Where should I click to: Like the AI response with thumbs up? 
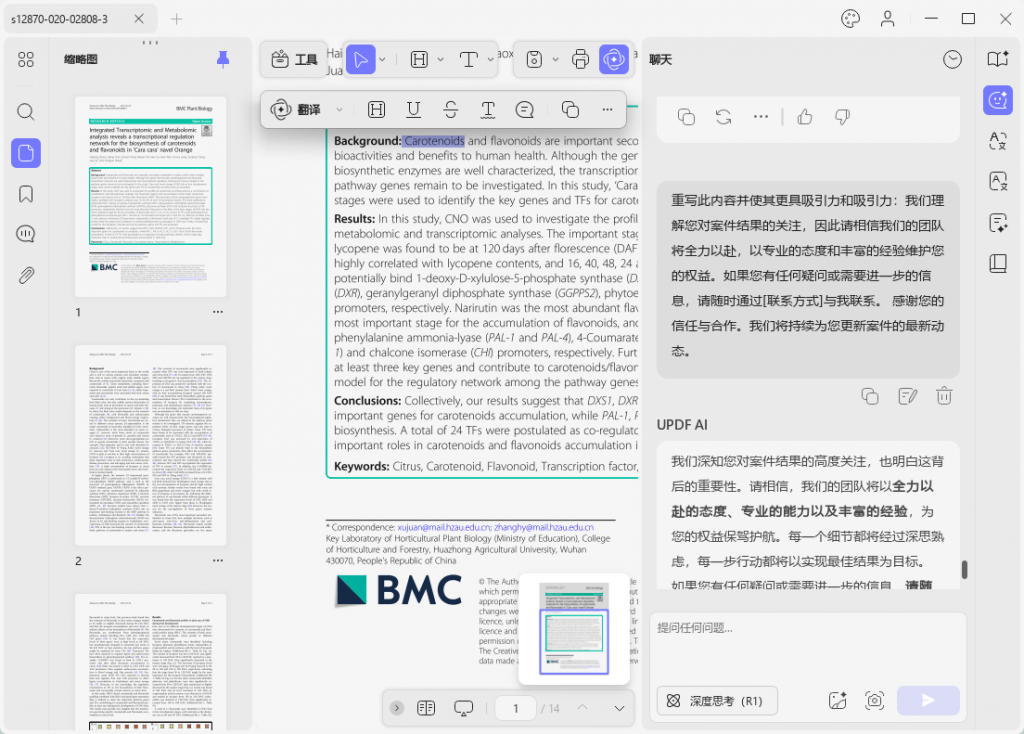[x=805, y=117]
